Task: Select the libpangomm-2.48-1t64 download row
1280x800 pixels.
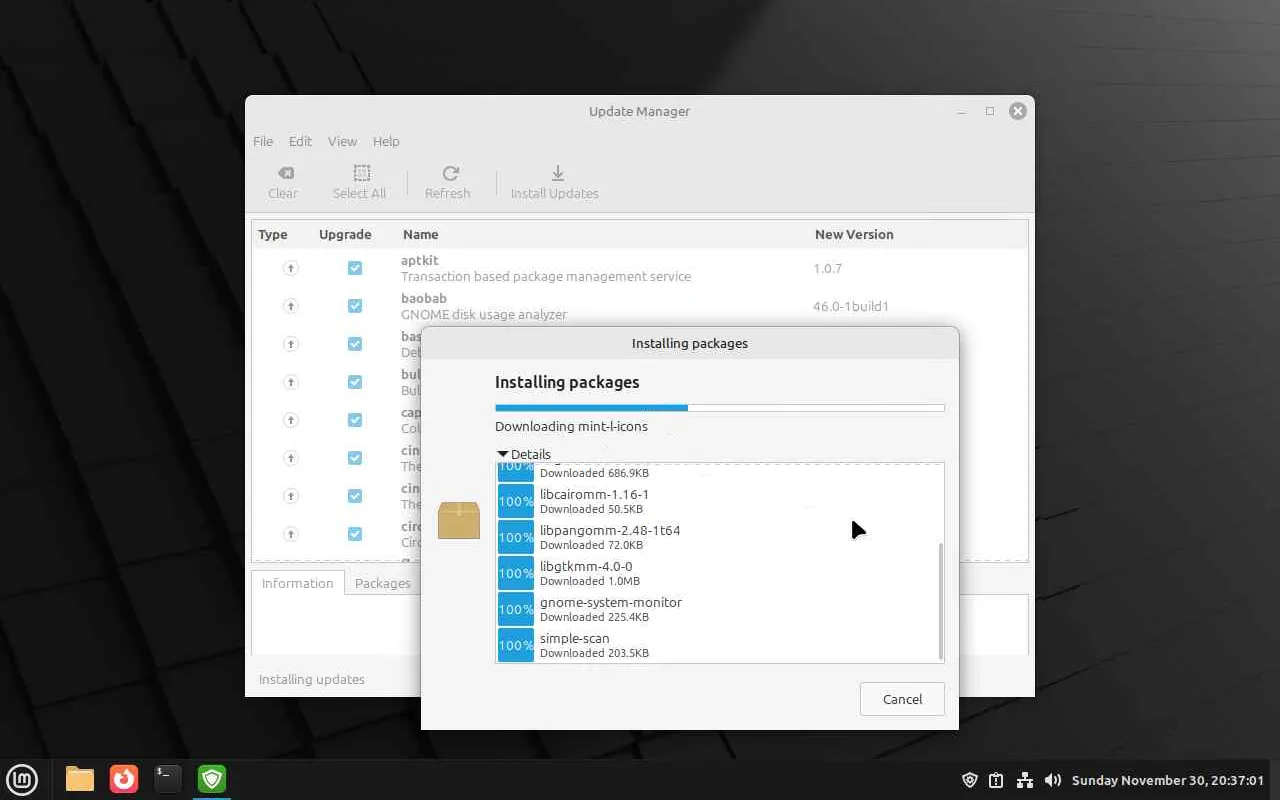Action: [x=716, y=537]
